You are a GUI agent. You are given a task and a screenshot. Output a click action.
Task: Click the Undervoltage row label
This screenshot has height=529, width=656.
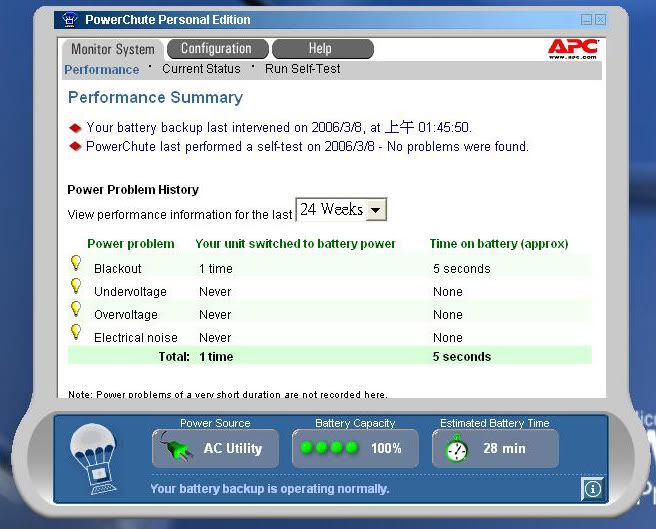coord(130,292)
